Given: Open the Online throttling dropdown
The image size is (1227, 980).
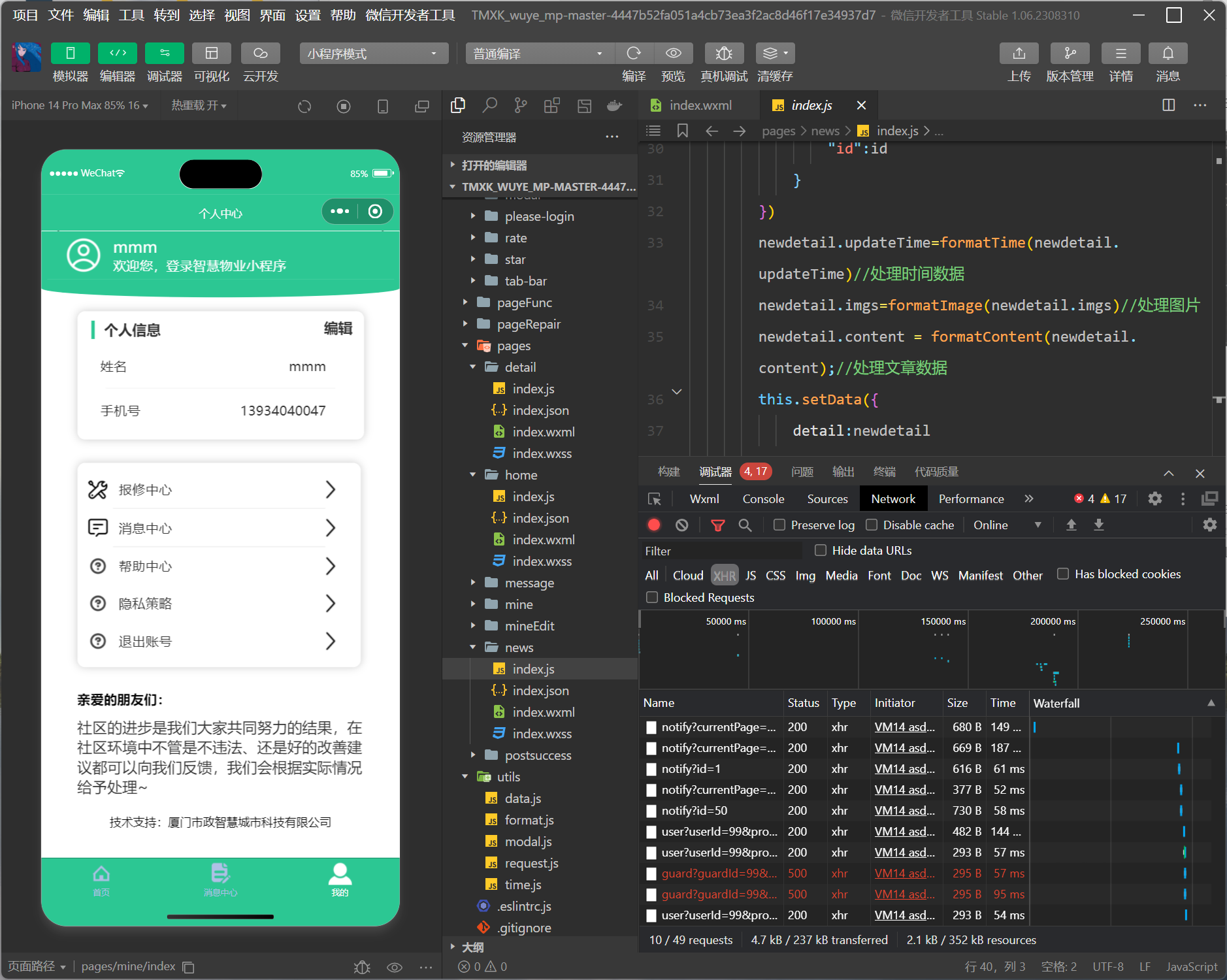Looking at the screenshot, I should (1007, 525).
